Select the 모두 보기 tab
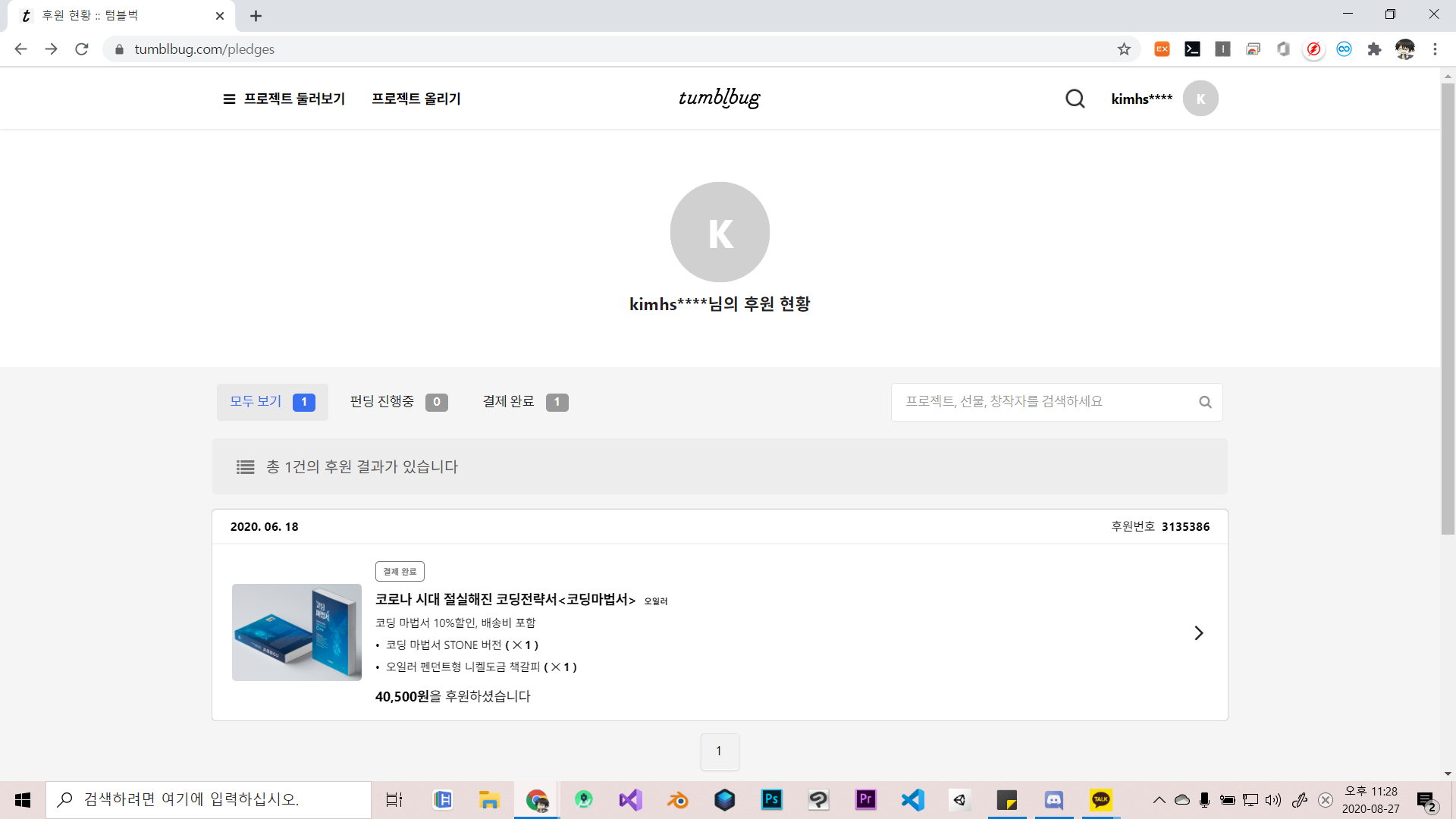1456x819 pixels. (x=272, y=402)
